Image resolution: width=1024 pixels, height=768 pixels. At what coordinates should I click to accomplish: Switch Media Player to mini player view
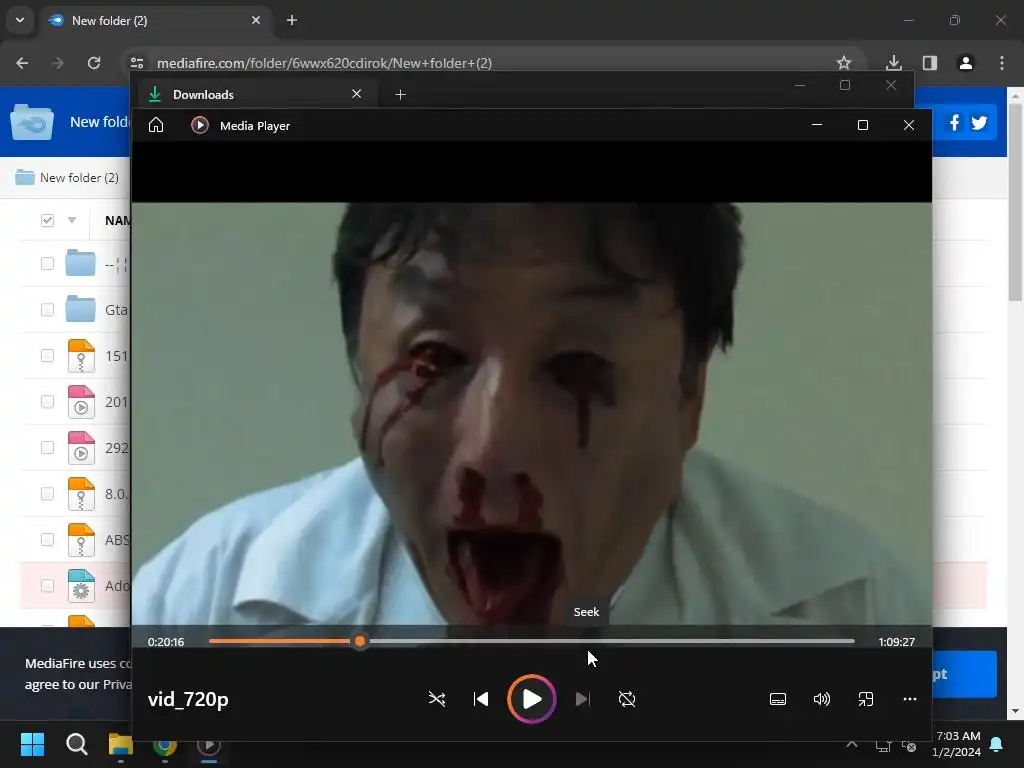tap(865, 699)
